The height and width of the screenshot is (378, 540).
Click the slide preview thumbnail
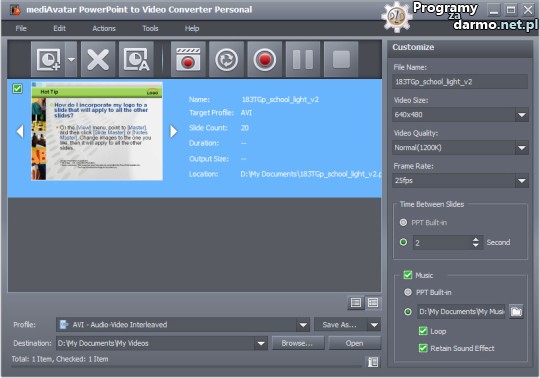point(97,131)
